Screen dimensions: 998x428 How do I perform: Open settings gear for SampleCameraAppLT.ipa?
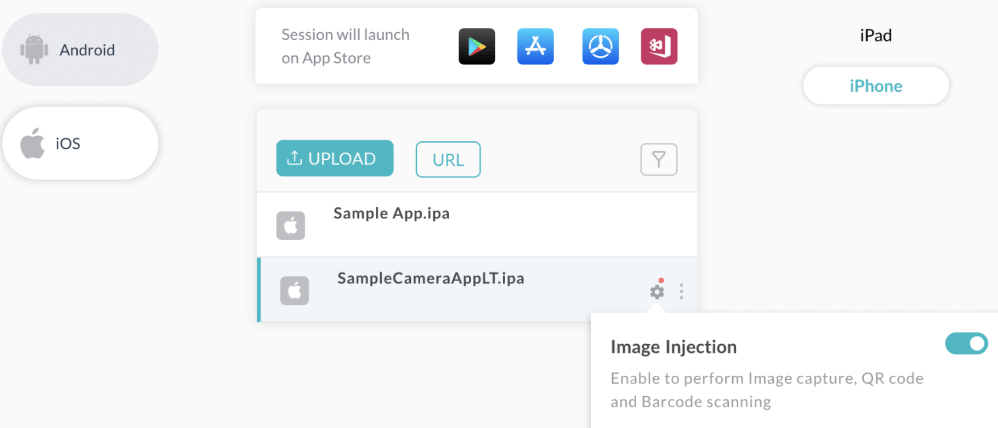(x=657, y=291)
